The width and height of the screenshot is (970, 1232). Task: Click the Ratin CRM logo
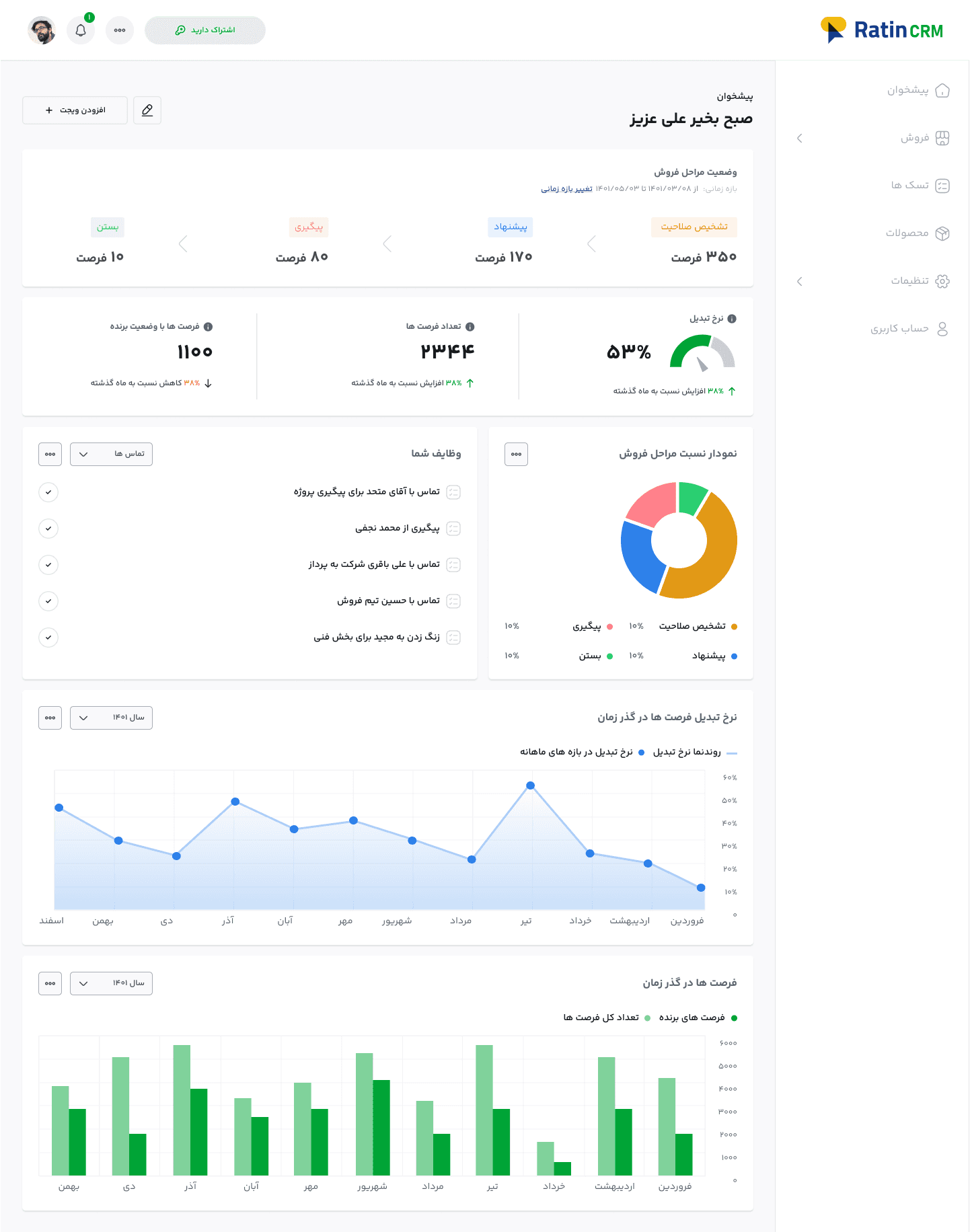coord(881,30)
